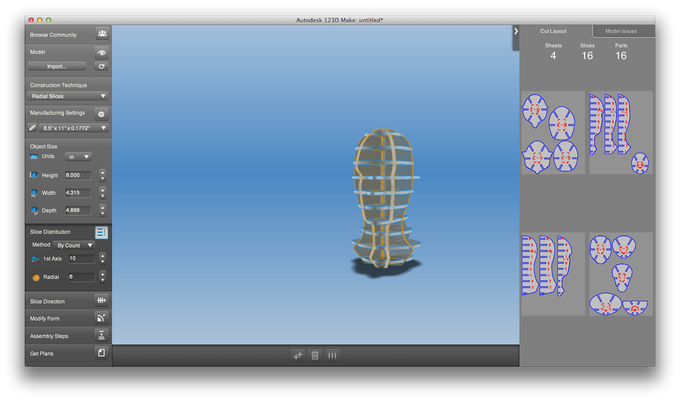Select the second cut sheet thumbnail
The image size is (680, 401).
coord(621,133)
